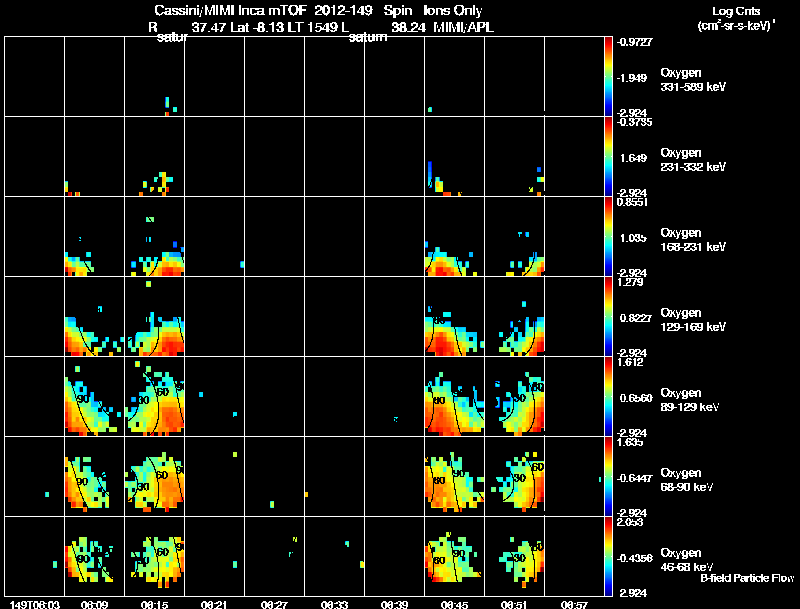Screen dimensions: 800x609
Task: Click the colorbar value '1.035'
Action: 633,238
